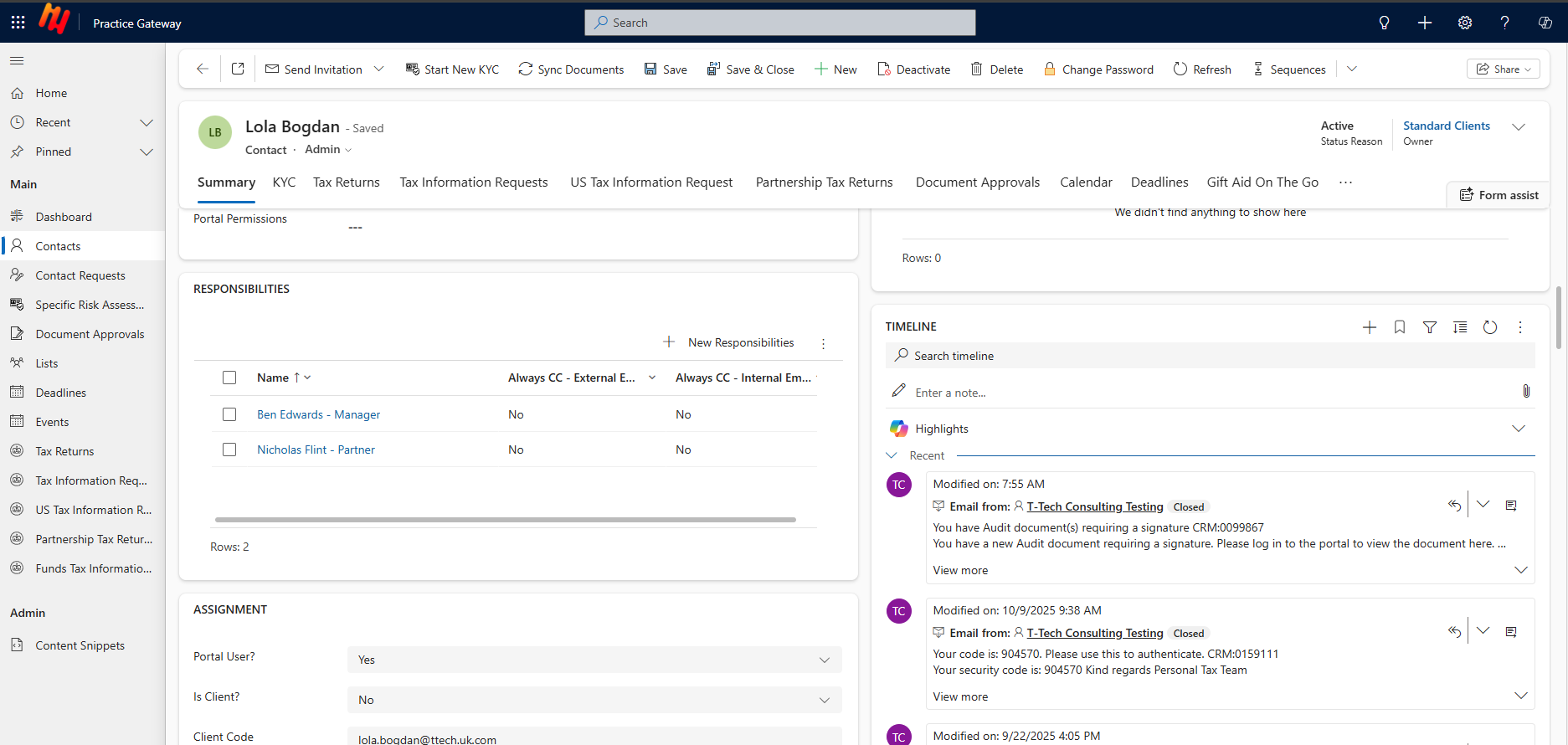Click Delete in the command bar
The image size is (1568, 745).
(996, 69)
